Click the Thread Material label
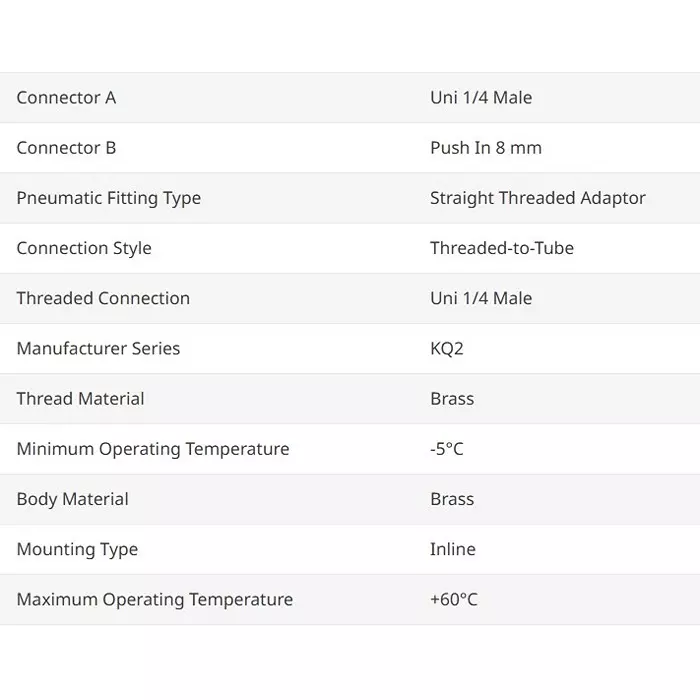Image resolution: width=700 pixels, height=700 pixels. pyautogui.click(x=80, y=398)
